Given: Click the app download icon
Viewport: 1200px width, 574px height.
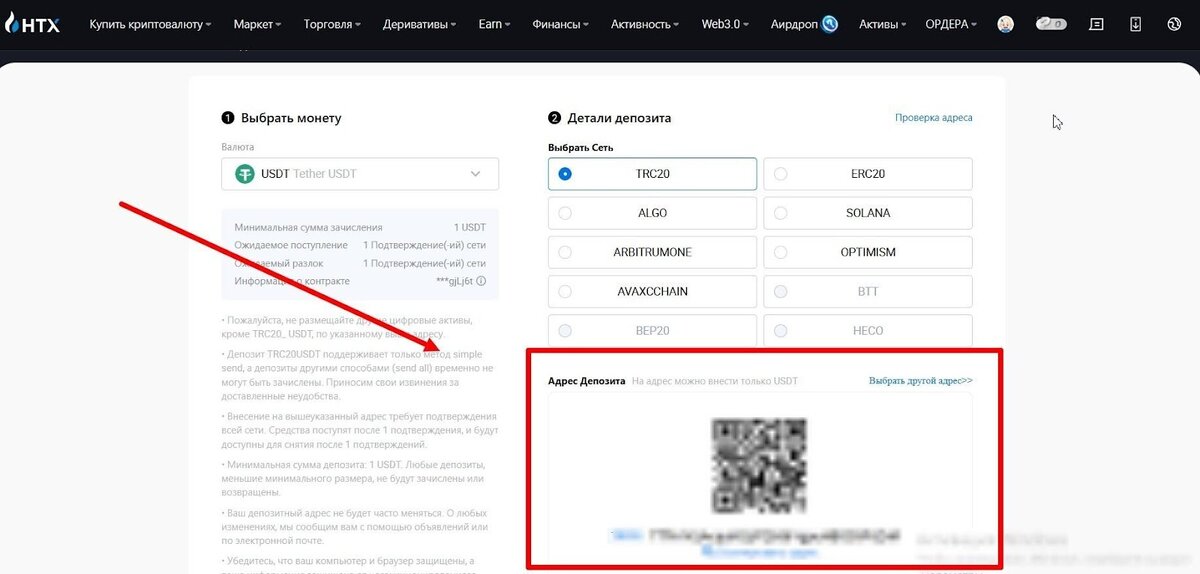Looking at the screenshot, I should click(x=1136, y=24).
